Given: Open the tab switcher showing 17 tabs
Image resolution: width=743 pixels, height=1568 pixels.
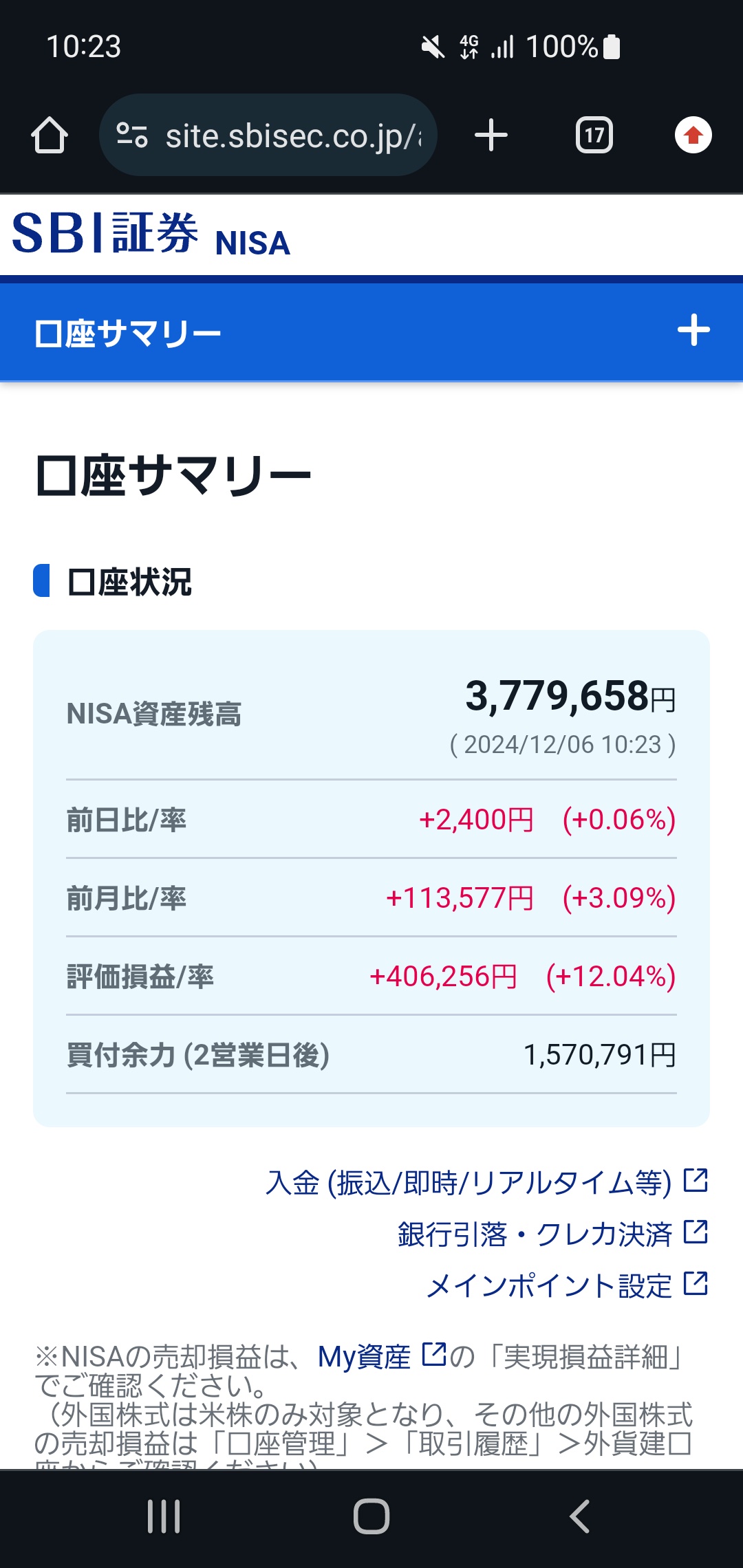Looking at the screenshot, I should pyautogui.click(x=594, y=135).
